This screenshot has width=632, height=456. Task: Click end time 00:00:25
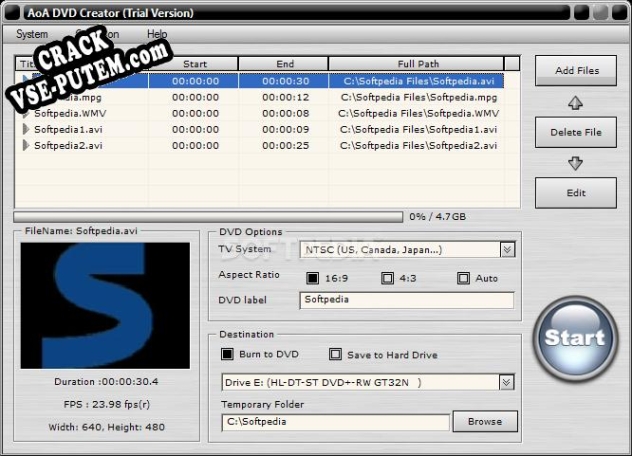[285, 146]
